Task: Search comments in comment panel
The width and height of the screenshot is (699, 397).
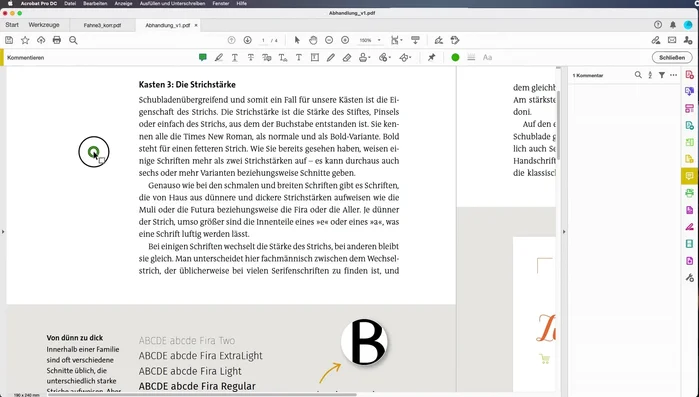Action: [x=638, y=75]
